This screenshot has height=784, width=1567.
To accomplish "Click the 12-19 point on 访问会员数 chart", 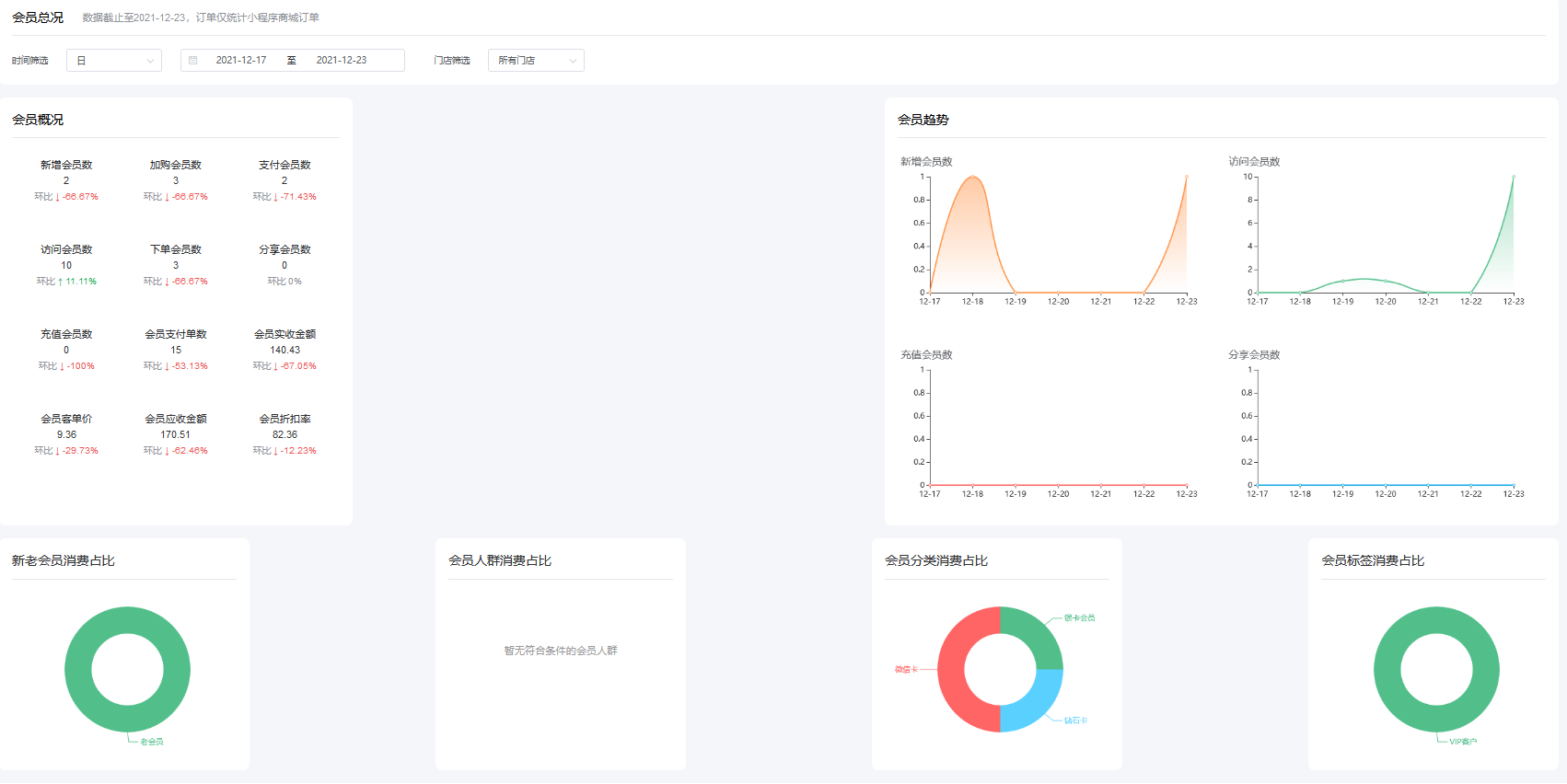I will pos(1342,281).
